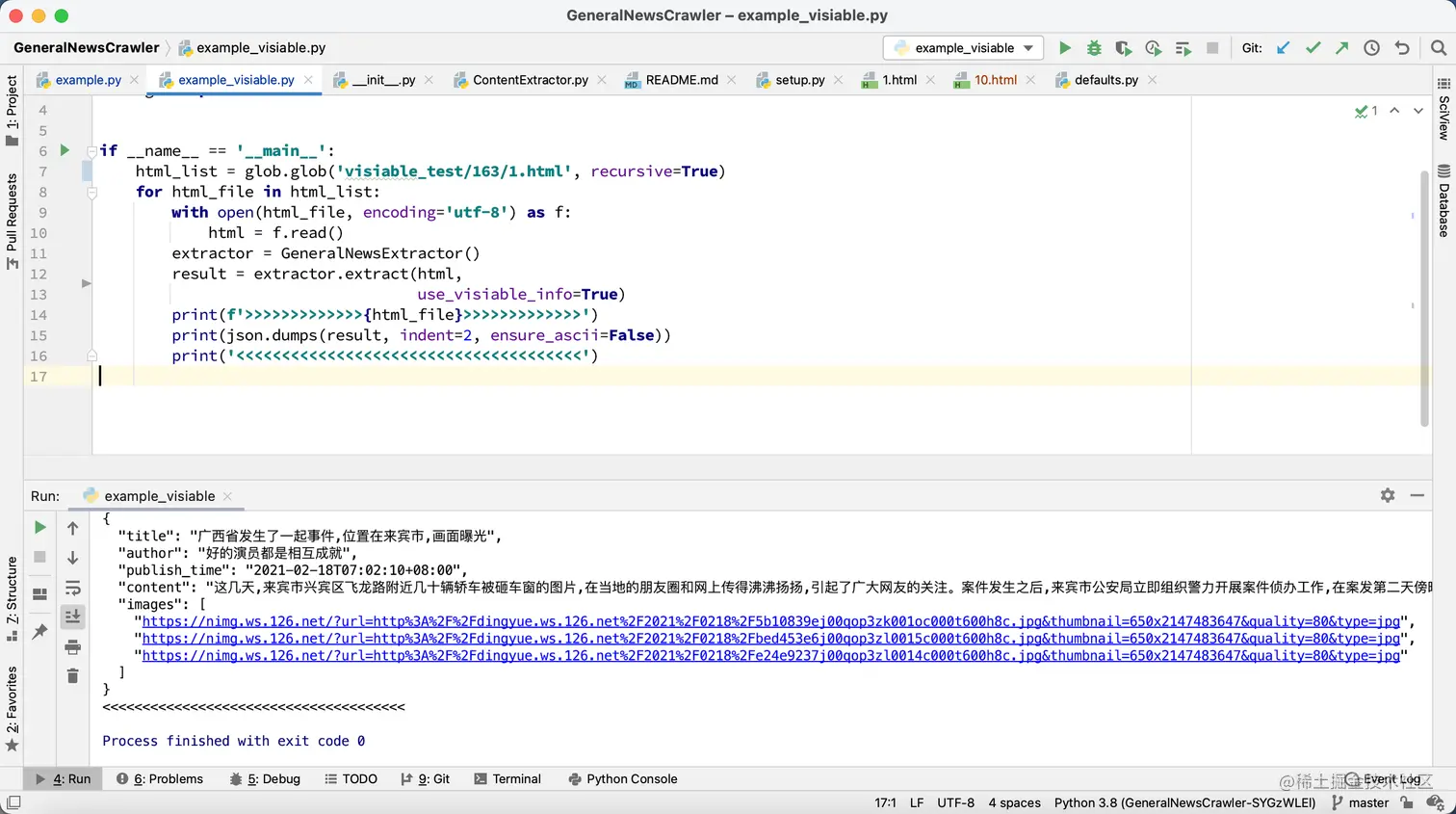1456x814 pixels.
Task: Open the Terminal tool window
Action: [x=507, y=778]
